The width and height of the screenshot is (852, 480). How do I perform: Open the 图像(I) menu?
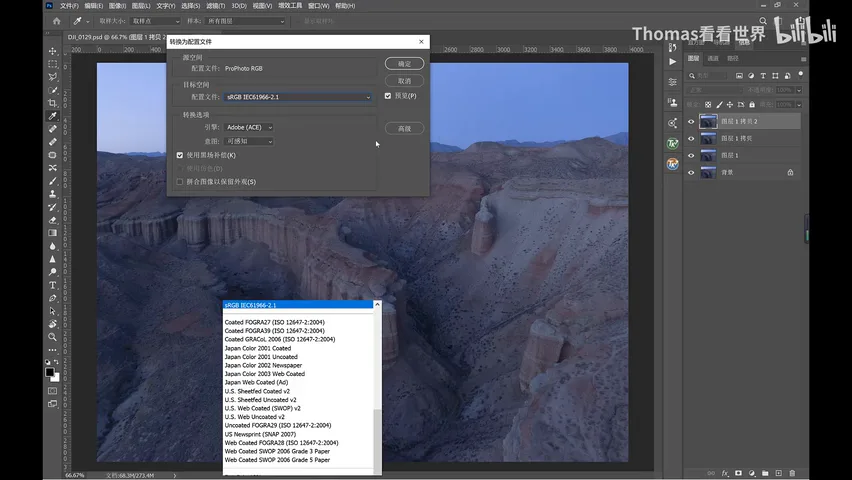(x=117, y=6)
